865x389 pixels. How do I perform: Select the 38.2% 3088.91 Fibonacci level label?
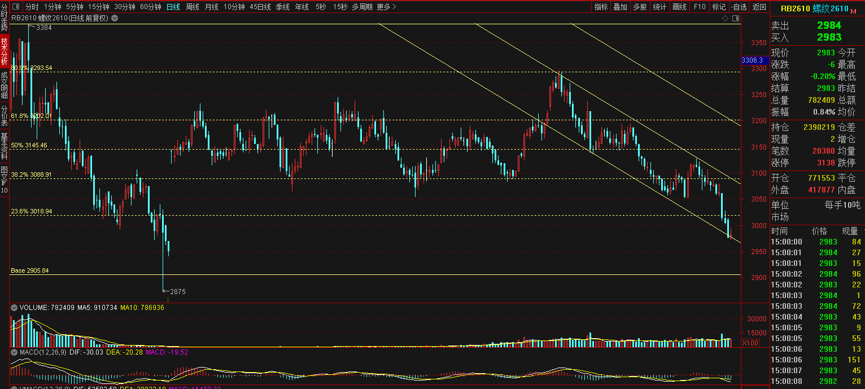(x=31, y=174)
